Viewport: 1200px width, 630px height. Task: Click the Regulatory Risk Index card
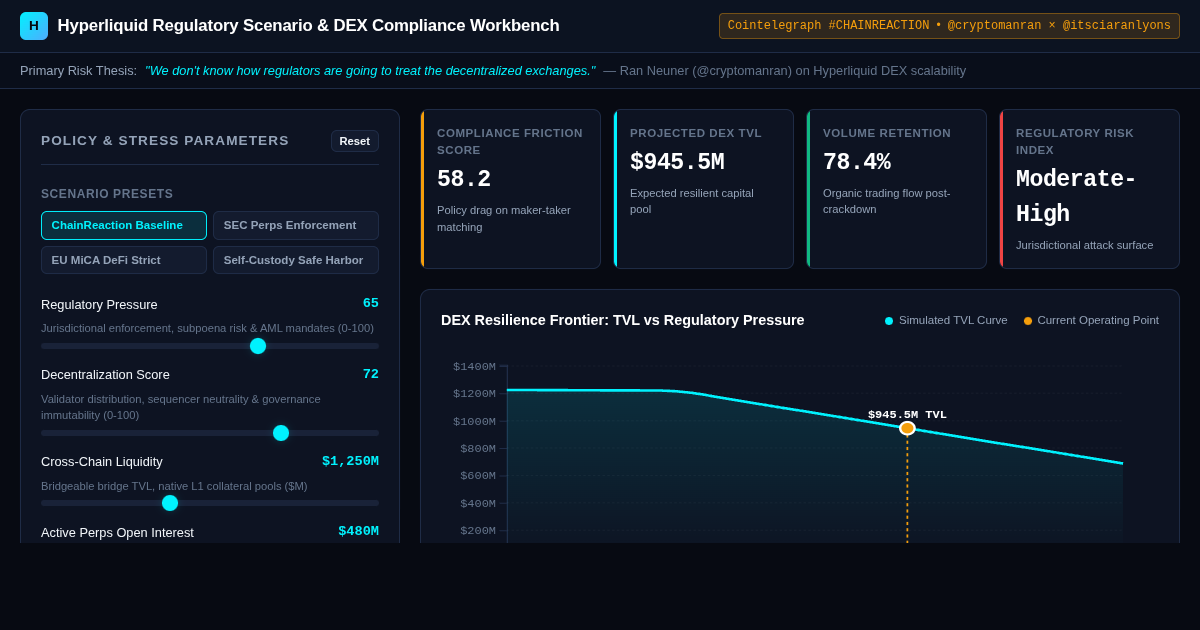coord(1090,189)
